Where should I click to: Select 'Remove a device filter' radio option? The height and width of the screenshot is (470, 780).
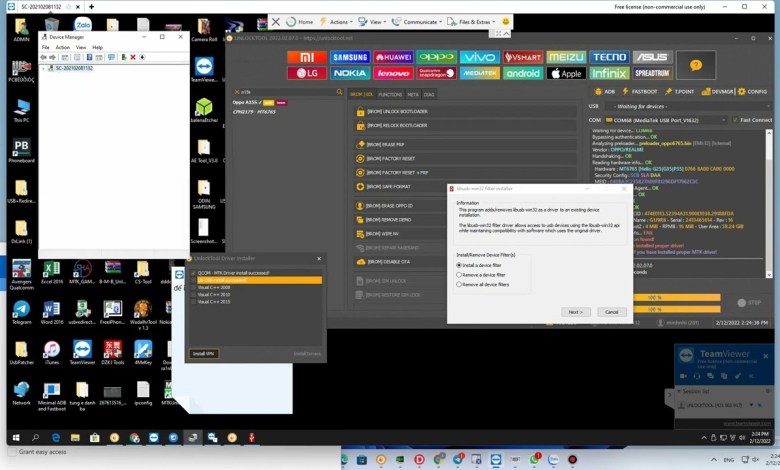(x=459, y=275)
